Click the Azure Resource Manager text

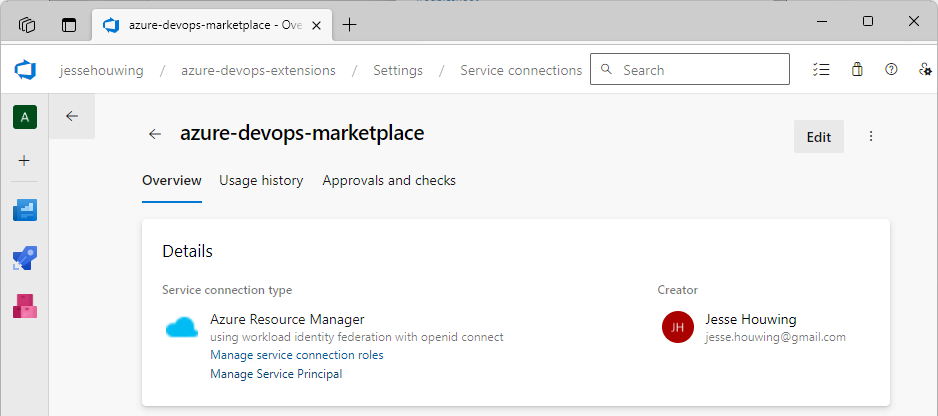(x=287, y=319)
